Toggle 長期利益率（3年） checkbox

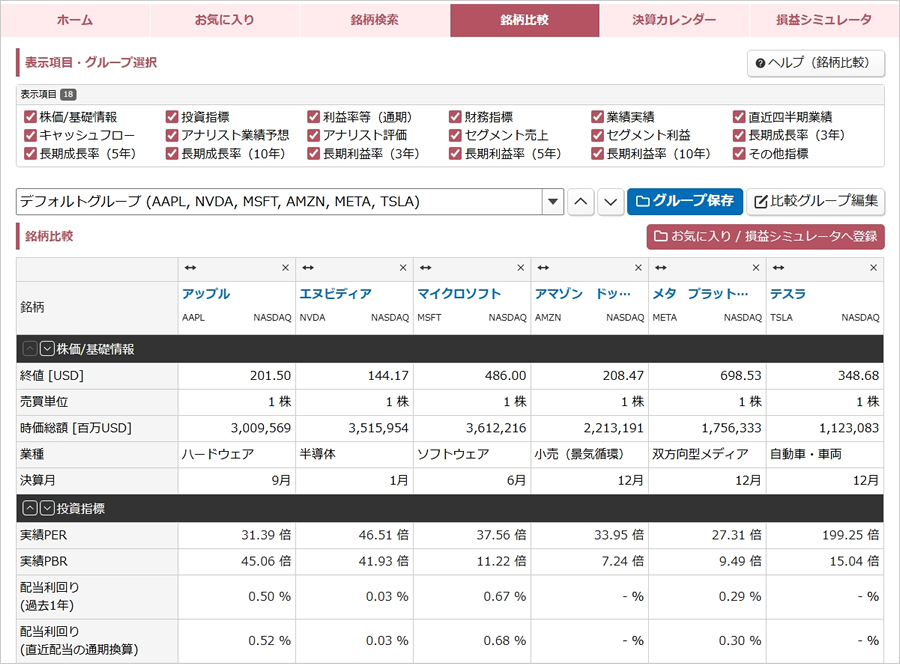point(313,154)
